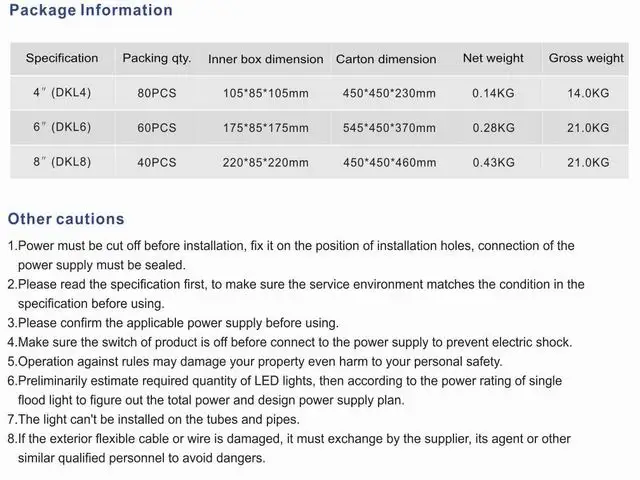Select caution 7 about tubes and pipes
640x480 pixels.
[153, 419]
